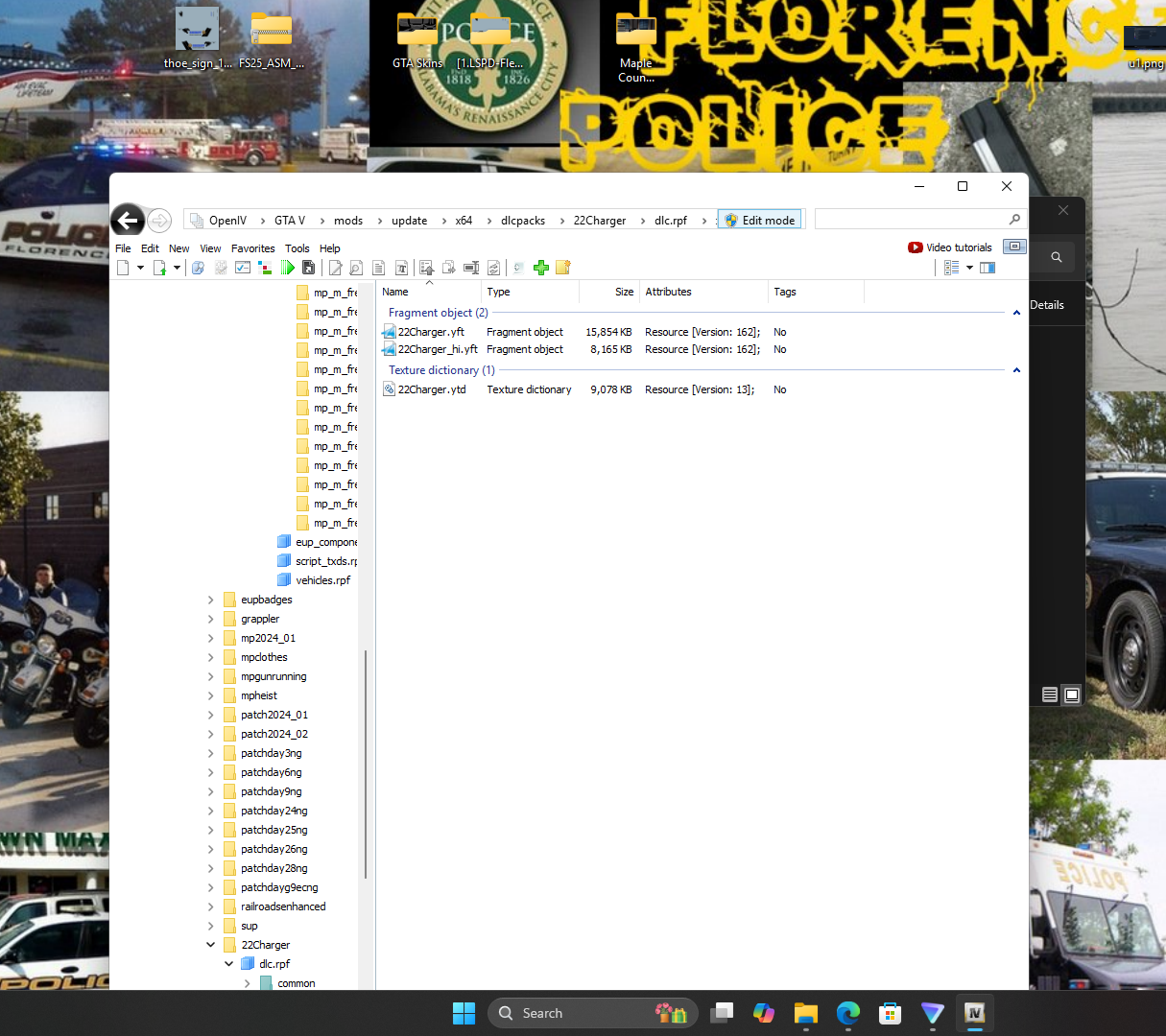Open the view mode dropdown arrow
The image size is (1166, 1036).
[x=969, y=268]
